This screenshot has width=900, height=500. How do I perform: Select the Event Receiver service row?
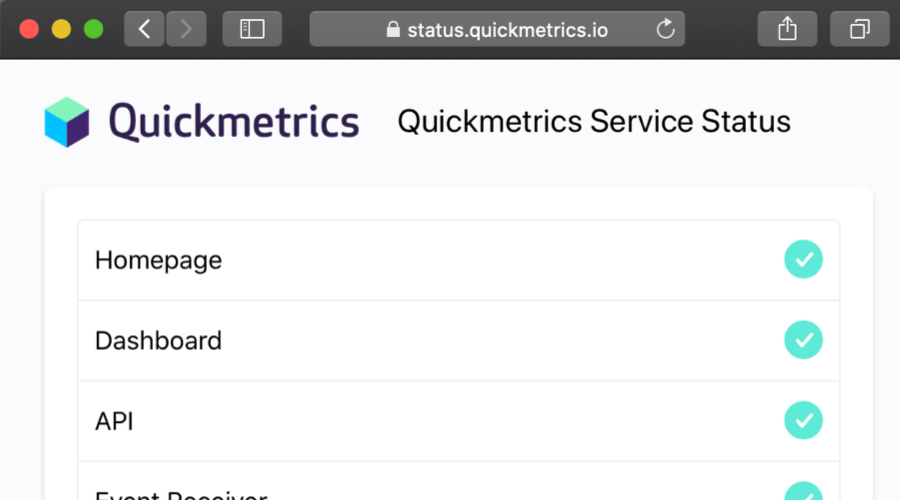point(459,481)
